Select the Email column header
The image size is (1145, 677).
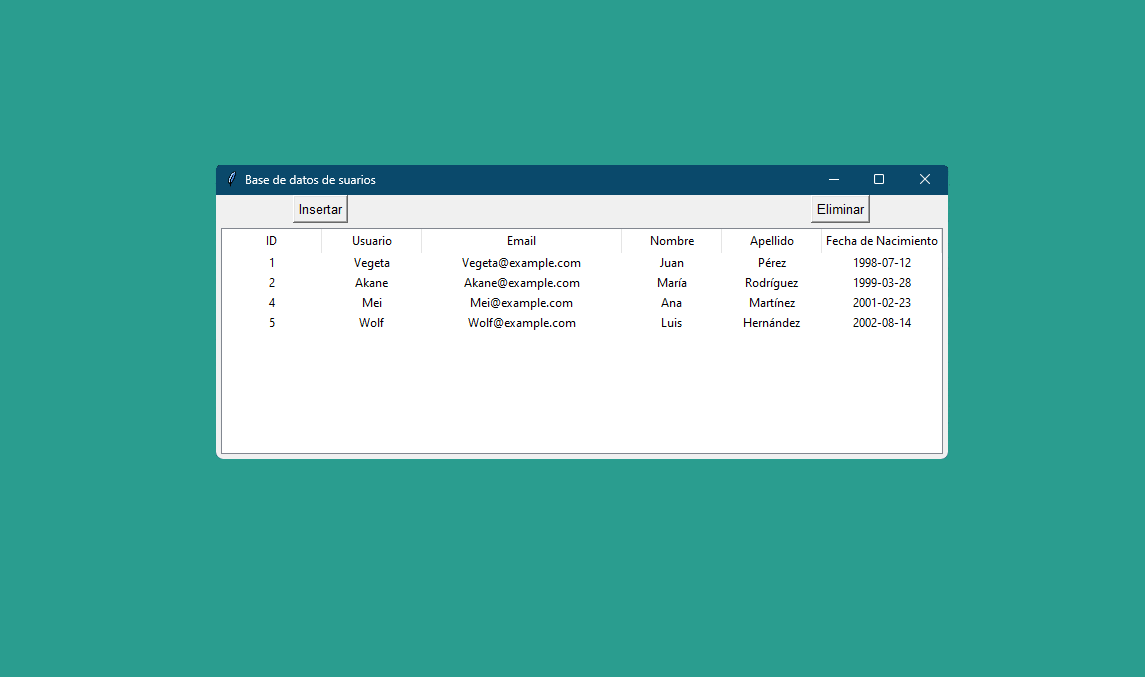(521, 241)
